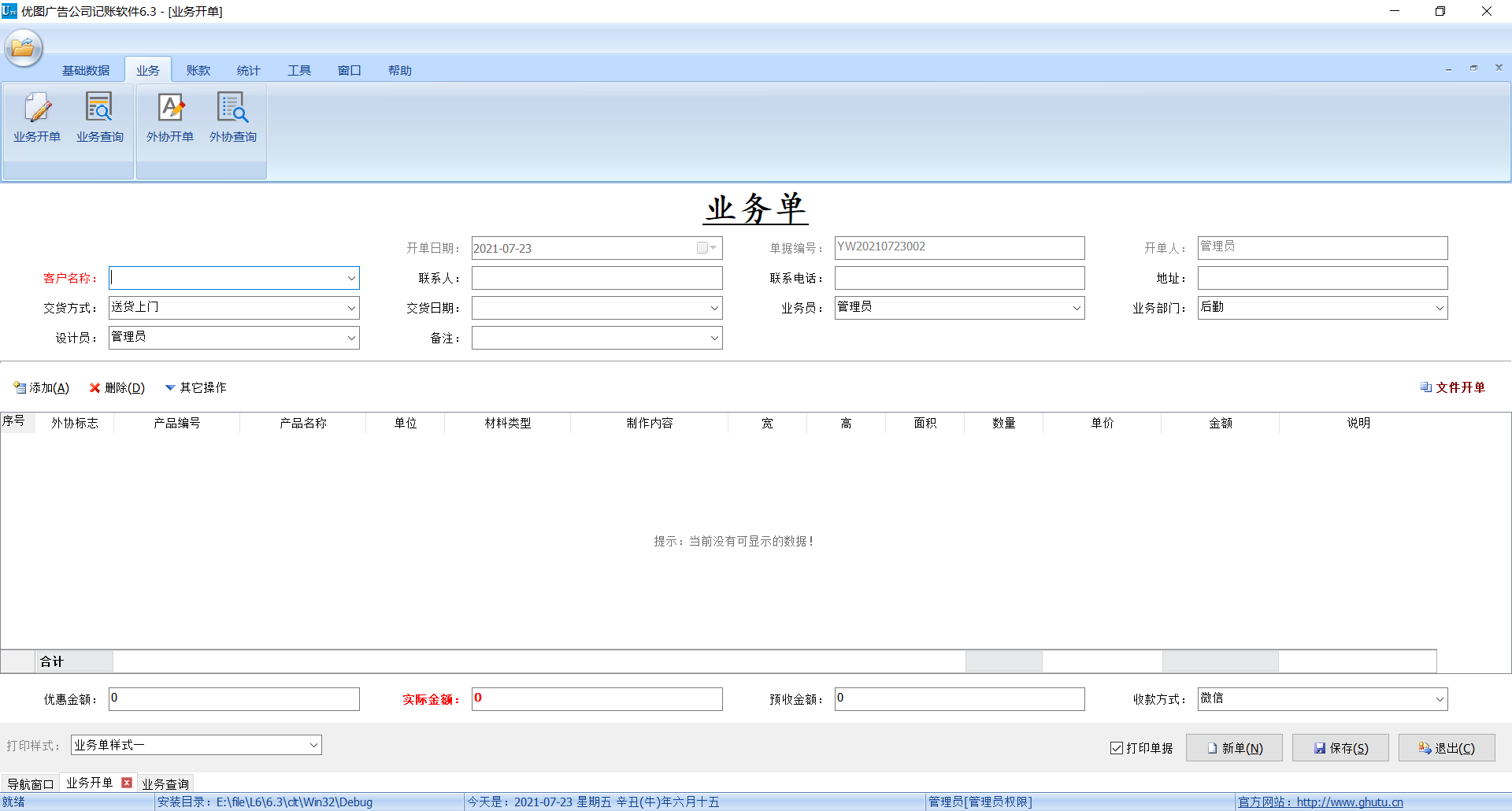Viewport: 1512px width, 811px height.
Task: Click 添加(A) to add a row
Action: point(42,387)
